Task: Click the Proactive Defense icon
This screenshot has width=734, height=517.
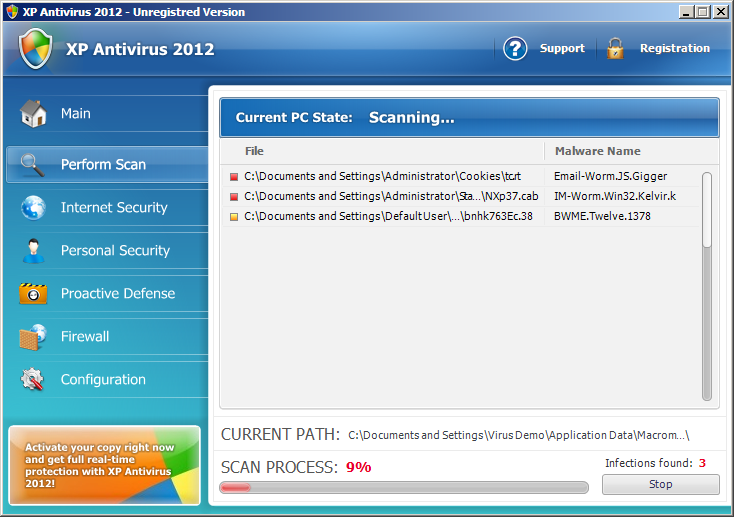Action: click(33, 294)
